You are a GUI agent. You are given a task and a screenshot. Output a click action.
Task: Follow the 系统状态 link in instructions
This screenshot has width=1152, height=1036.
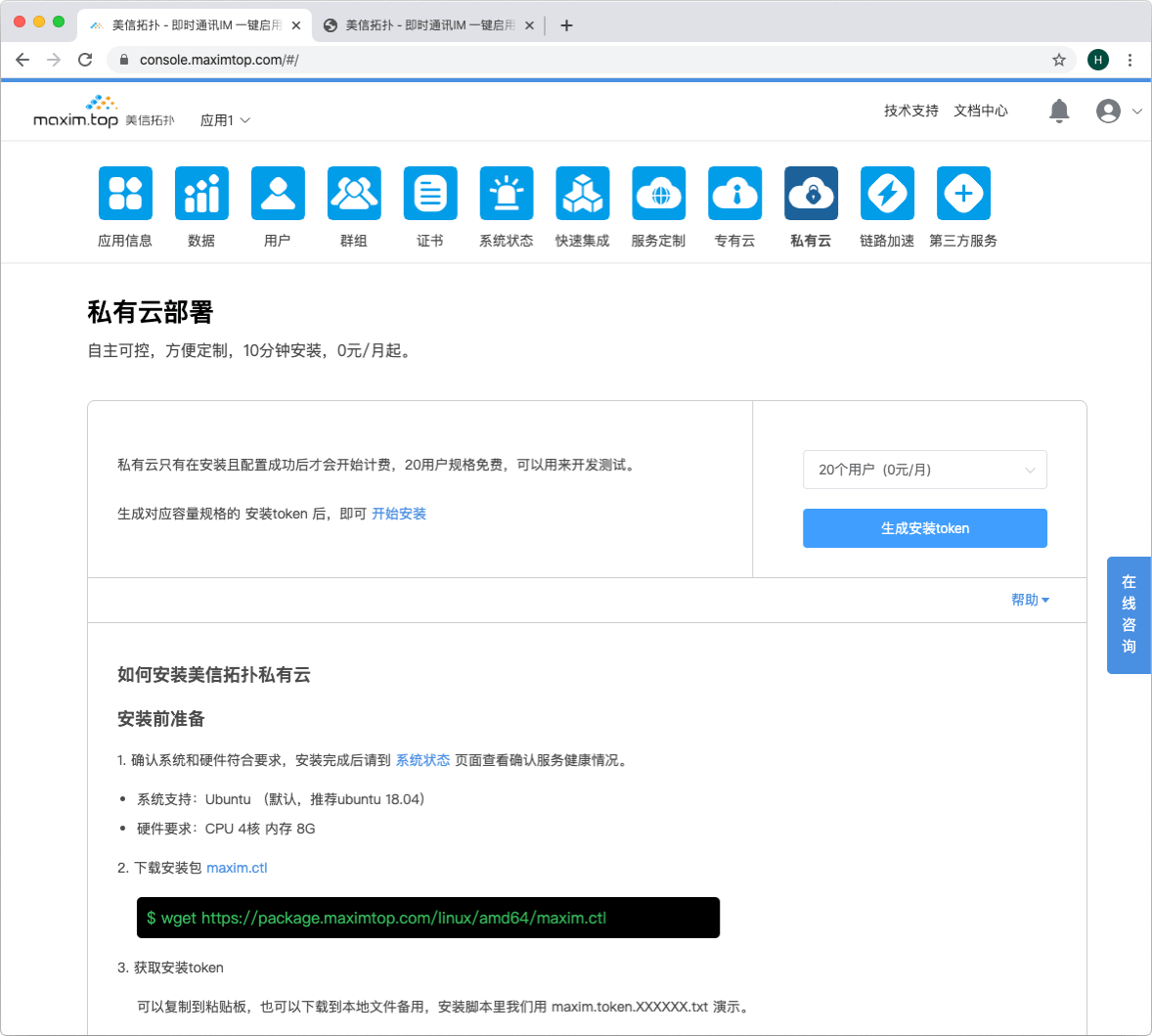(423, 760)
